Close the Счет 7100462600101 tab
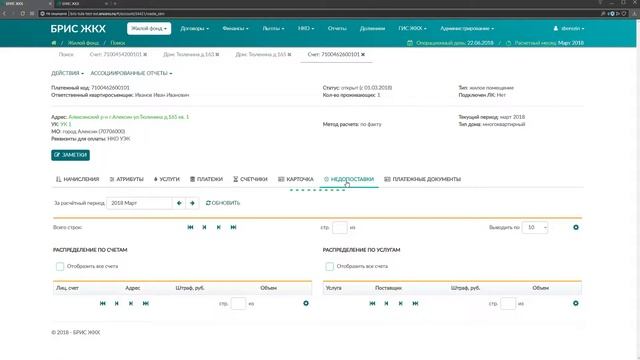This screenshot has height=360, width=640. pyautogui.click(x=363, y=54)
